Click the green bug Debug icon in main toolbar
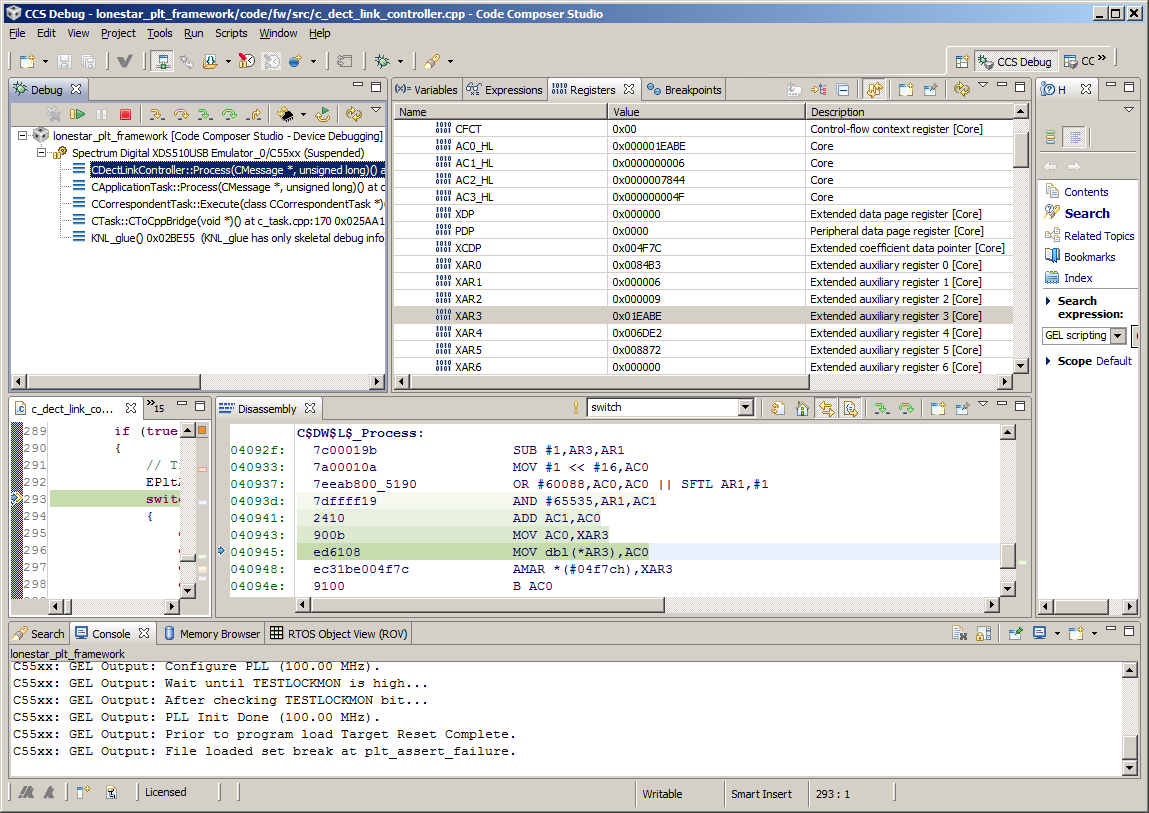The height and width of the screenshot is (813, 1149). click(x=382, y=61)
